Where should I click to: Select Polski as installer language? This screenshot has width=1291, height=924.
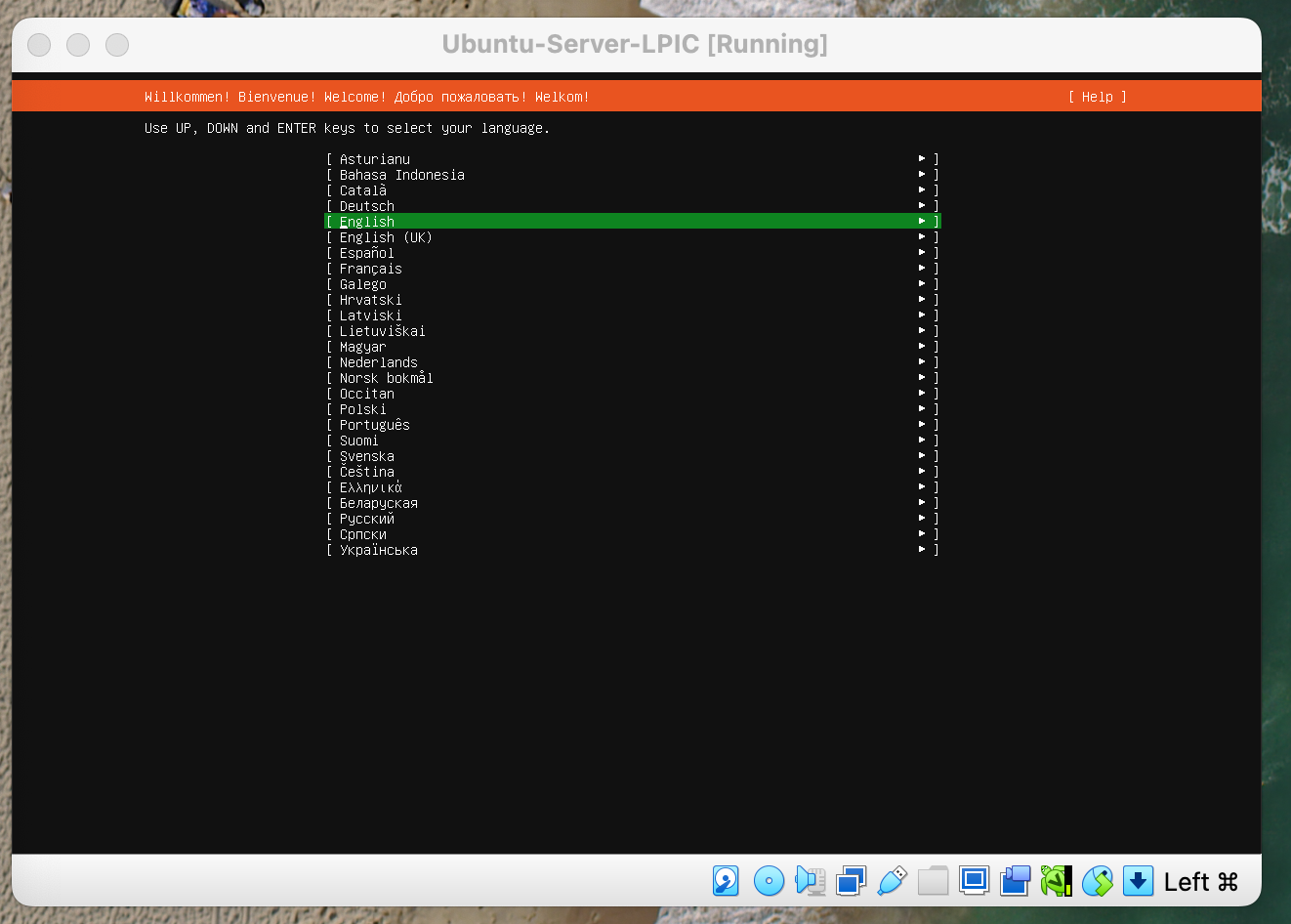[x=633, y=409]
